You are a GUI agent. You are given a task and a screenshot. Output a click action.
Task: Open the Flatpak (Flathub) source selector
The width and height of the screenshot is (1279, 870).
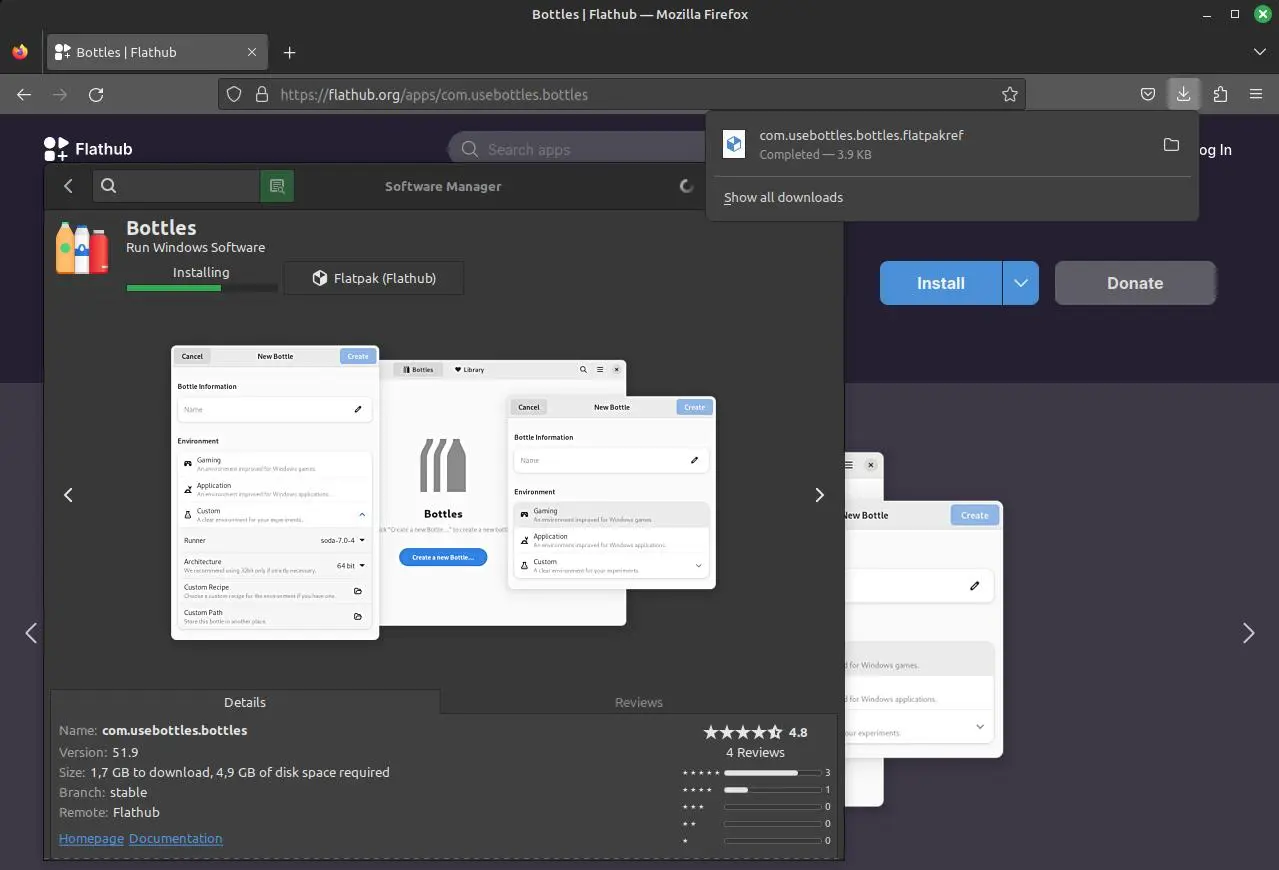[374, 278]
